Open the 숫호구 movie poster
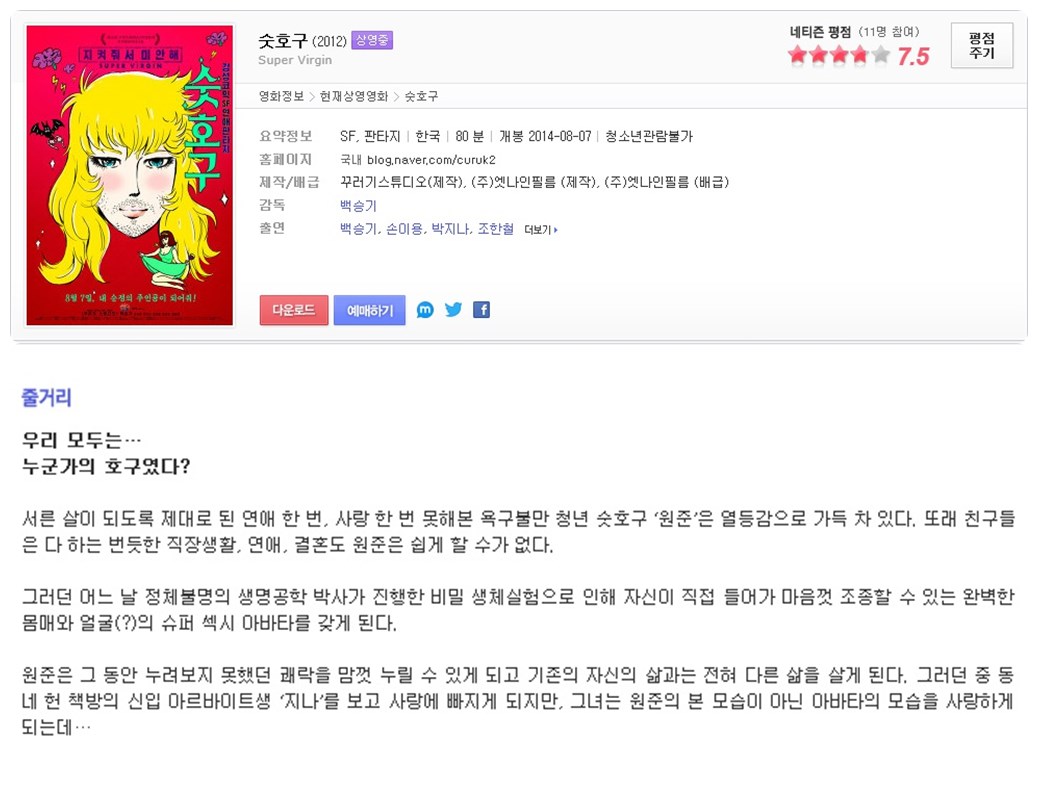Image resolution: width=1038 pixels, height=789 pixels. (x=129, y=175)
